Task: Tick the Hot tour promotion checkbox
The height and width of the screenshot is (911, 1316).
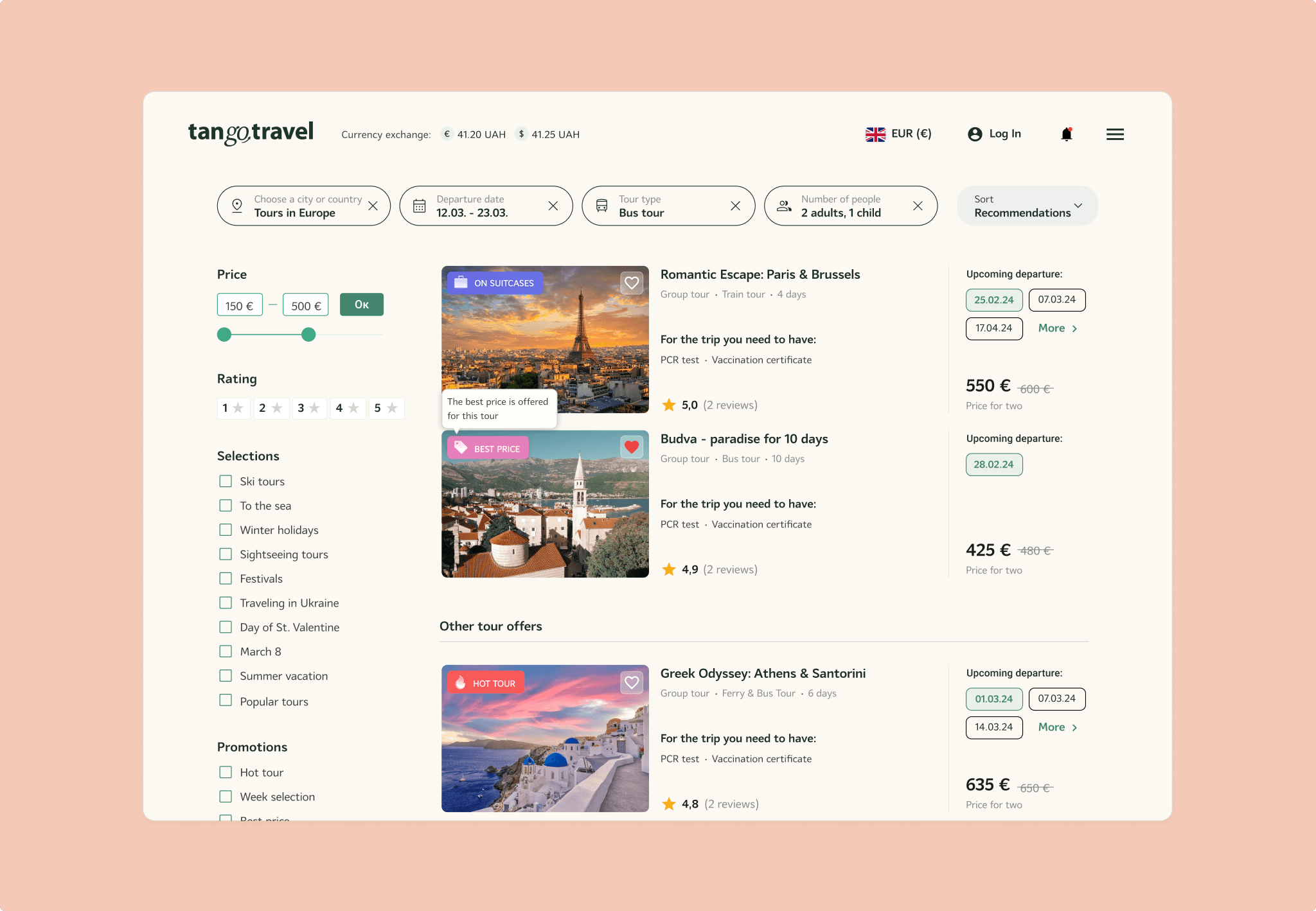Action: [226, 772]
